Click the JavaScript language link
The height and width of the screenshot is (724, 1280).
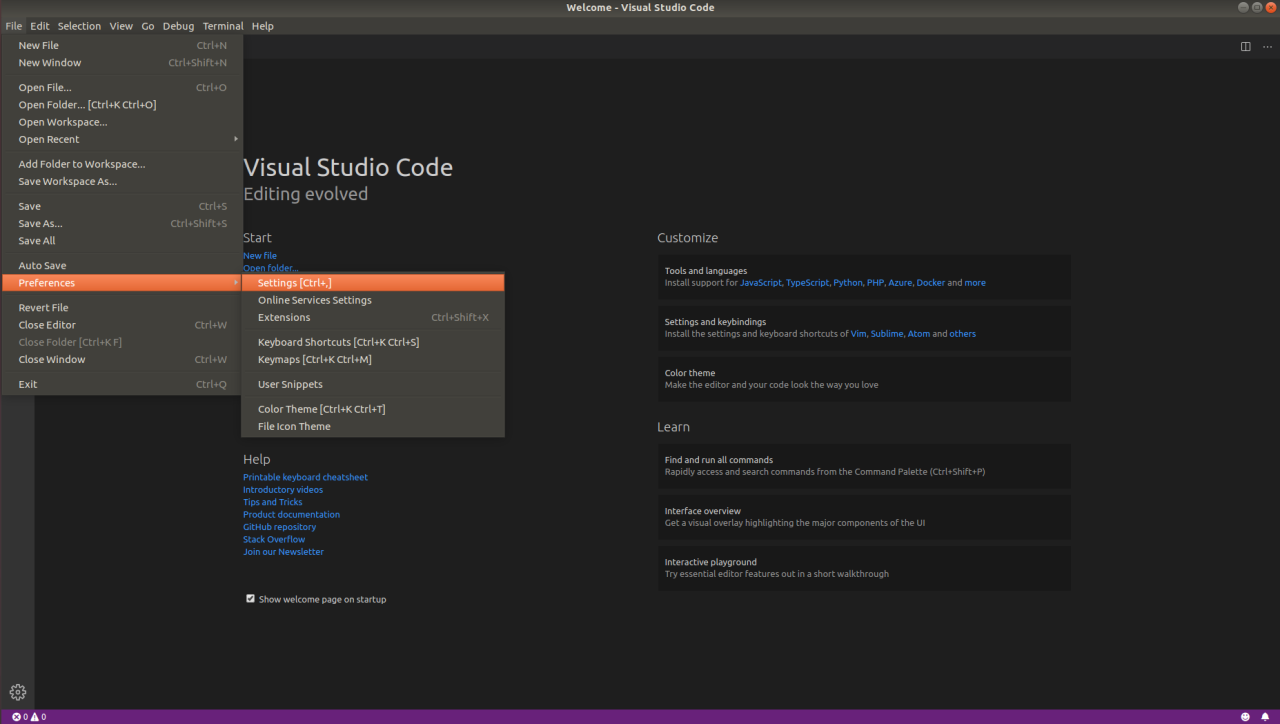[761, 283]
